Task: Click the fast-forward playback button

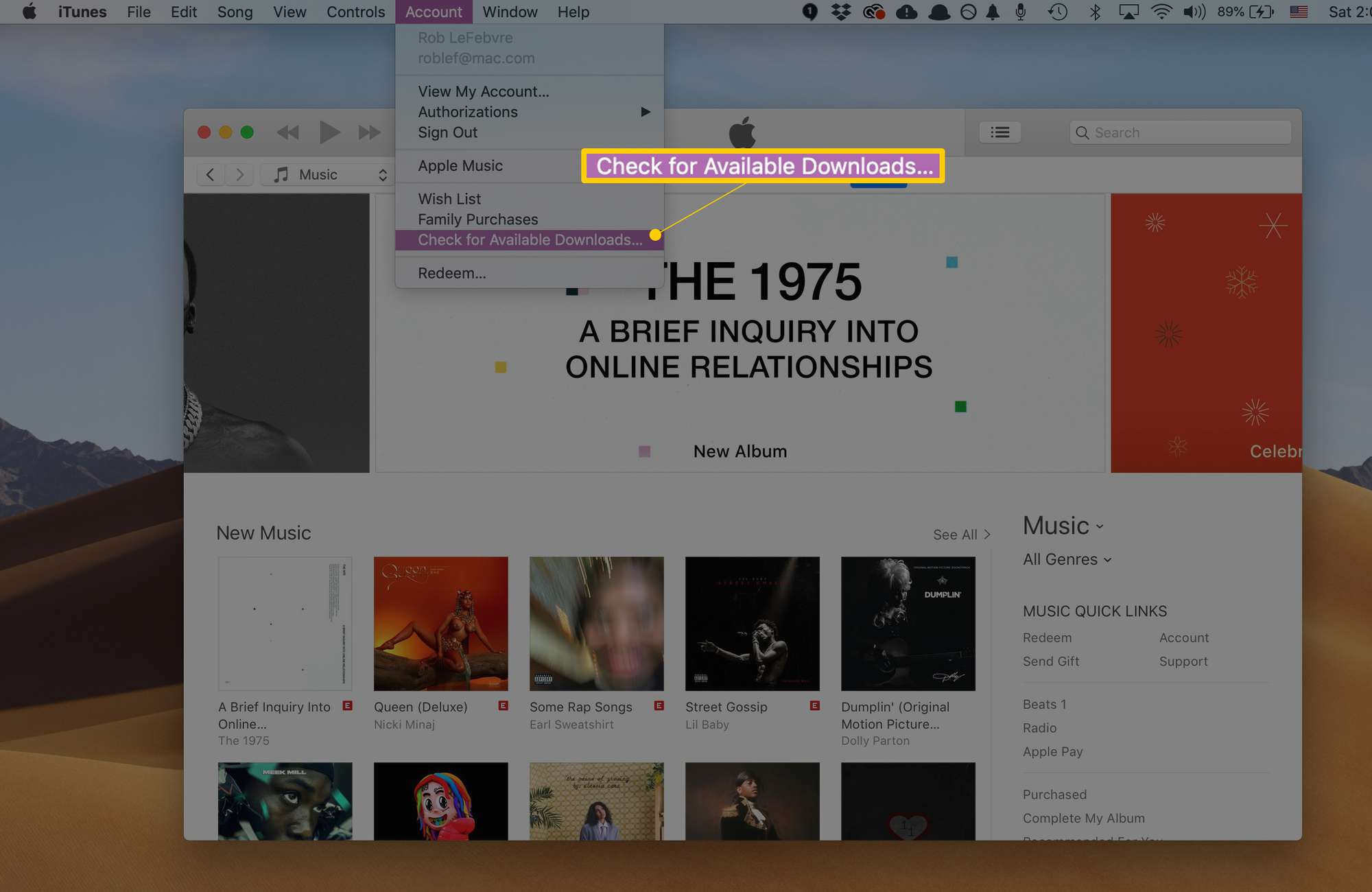Action: point(370,132)
